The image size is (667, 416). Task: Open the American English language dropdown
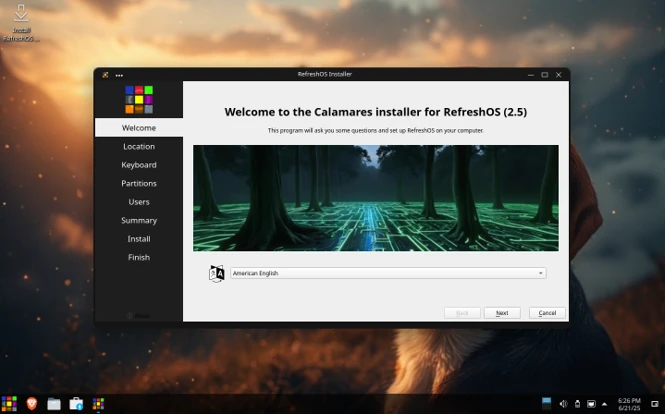pos(387,273)
